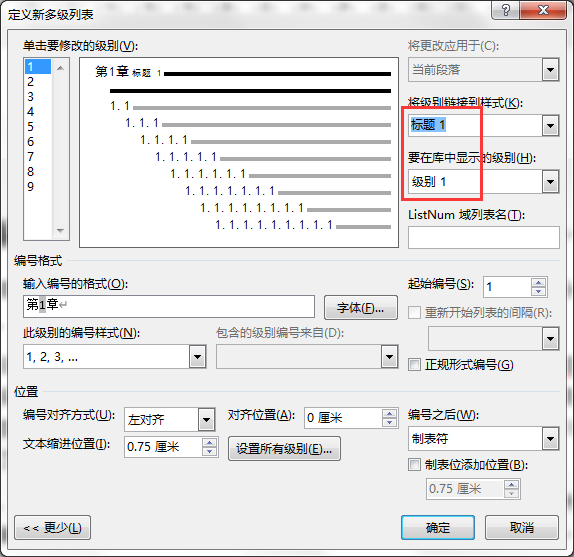Select level 4 in the level list
The image size is (574, 557).
pyautogui.click(x=38, y=112)
